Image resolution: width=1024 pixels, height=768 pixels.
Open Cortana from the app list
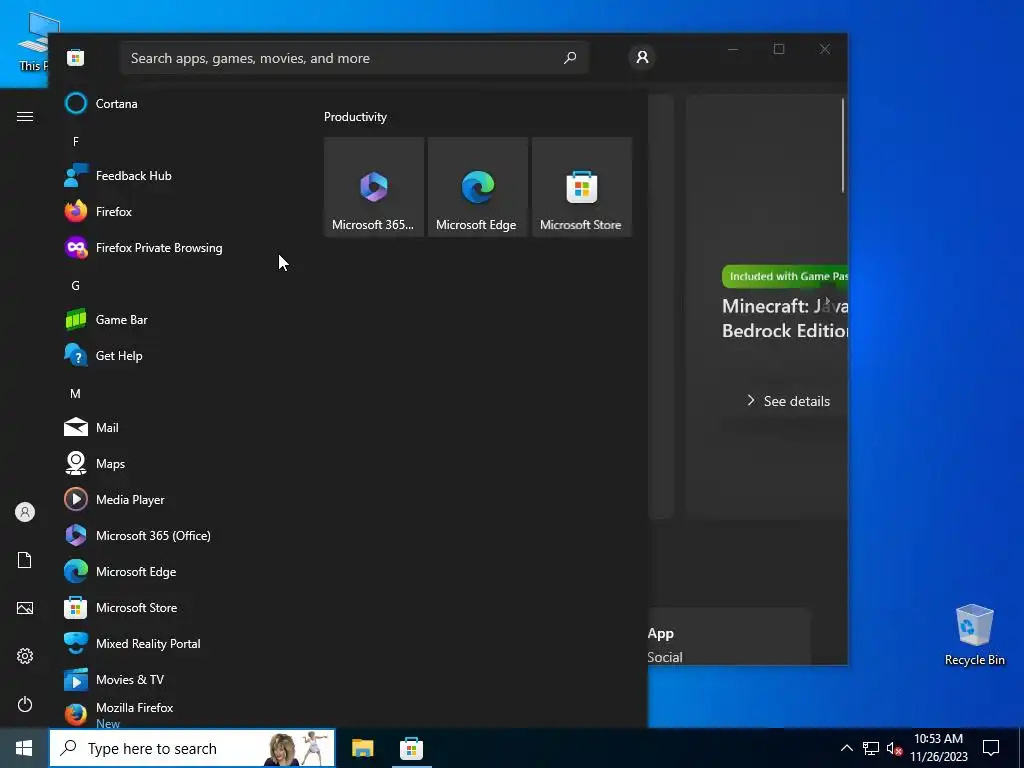176,103
